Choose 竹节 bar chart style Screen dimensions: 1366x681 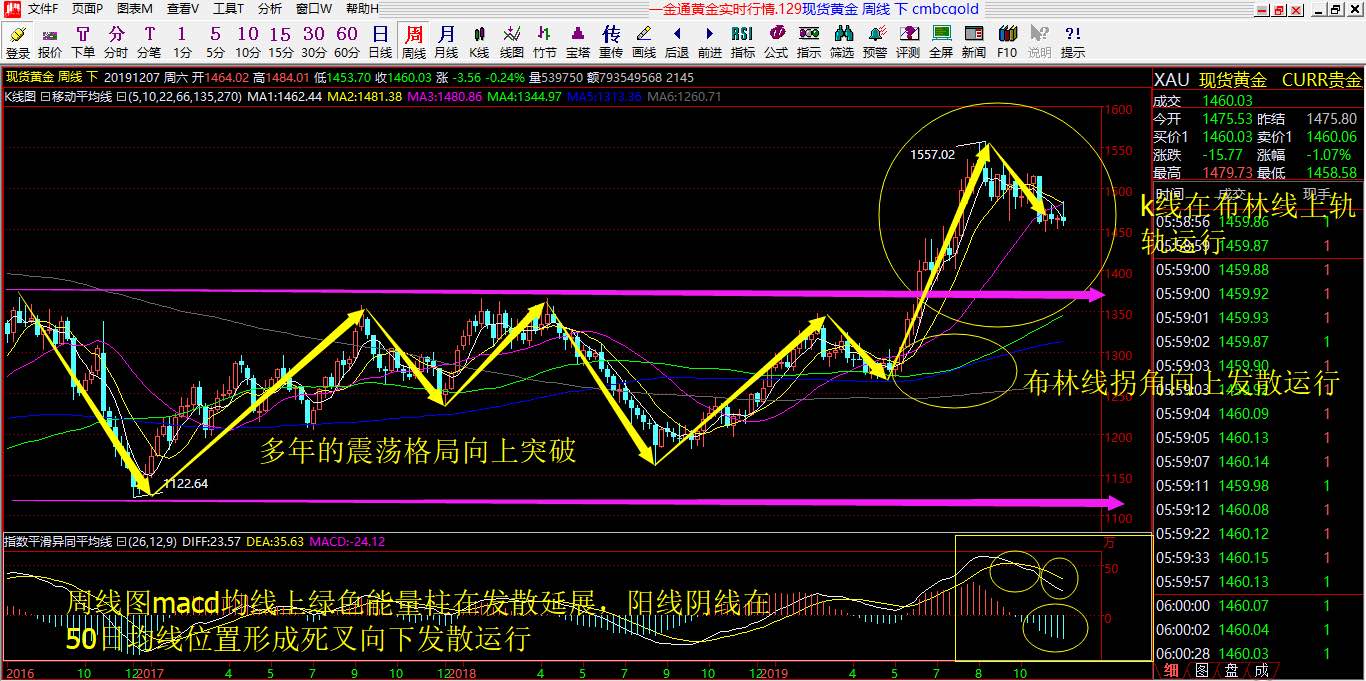545,42
